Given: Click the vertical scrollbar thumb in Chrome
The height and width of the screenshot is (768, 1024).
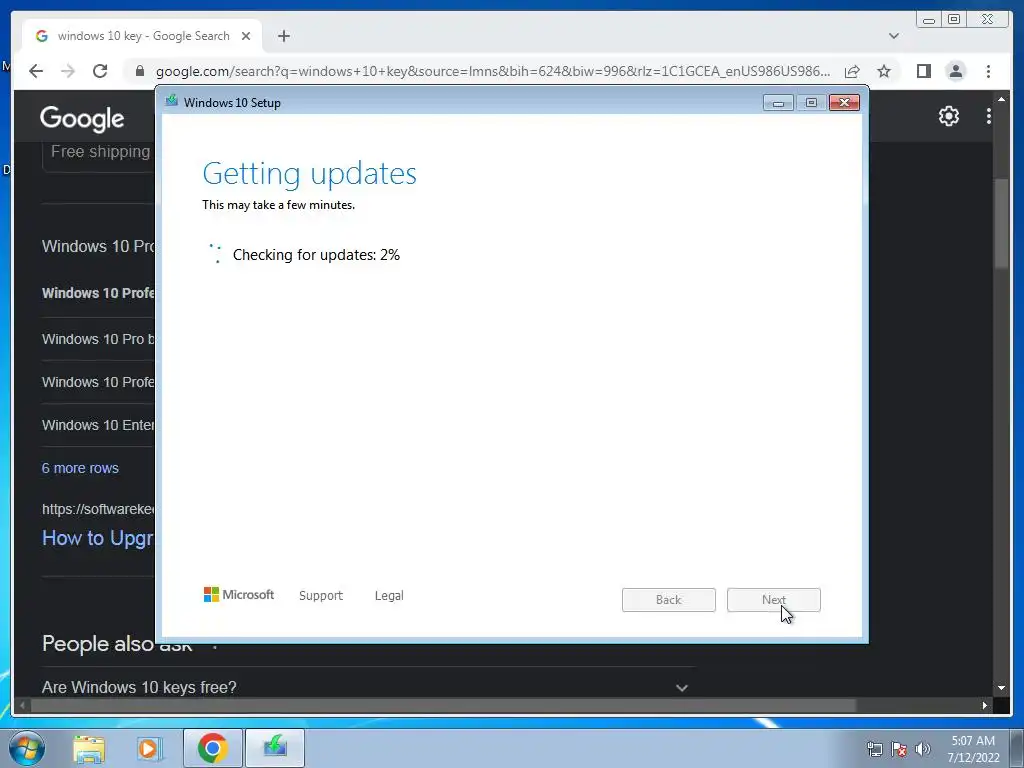Looking at the screenshot, I should pos(1001,222).
